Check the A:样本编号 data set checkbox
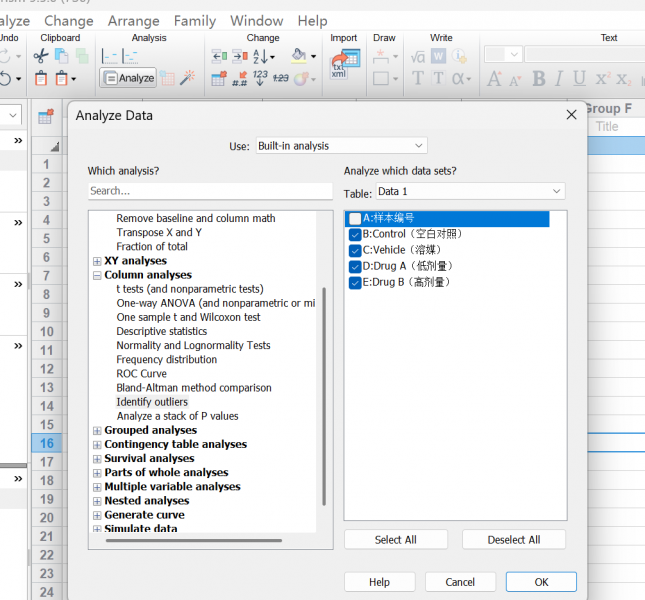Viewport: 645px width, 600px height. (355, 218)
